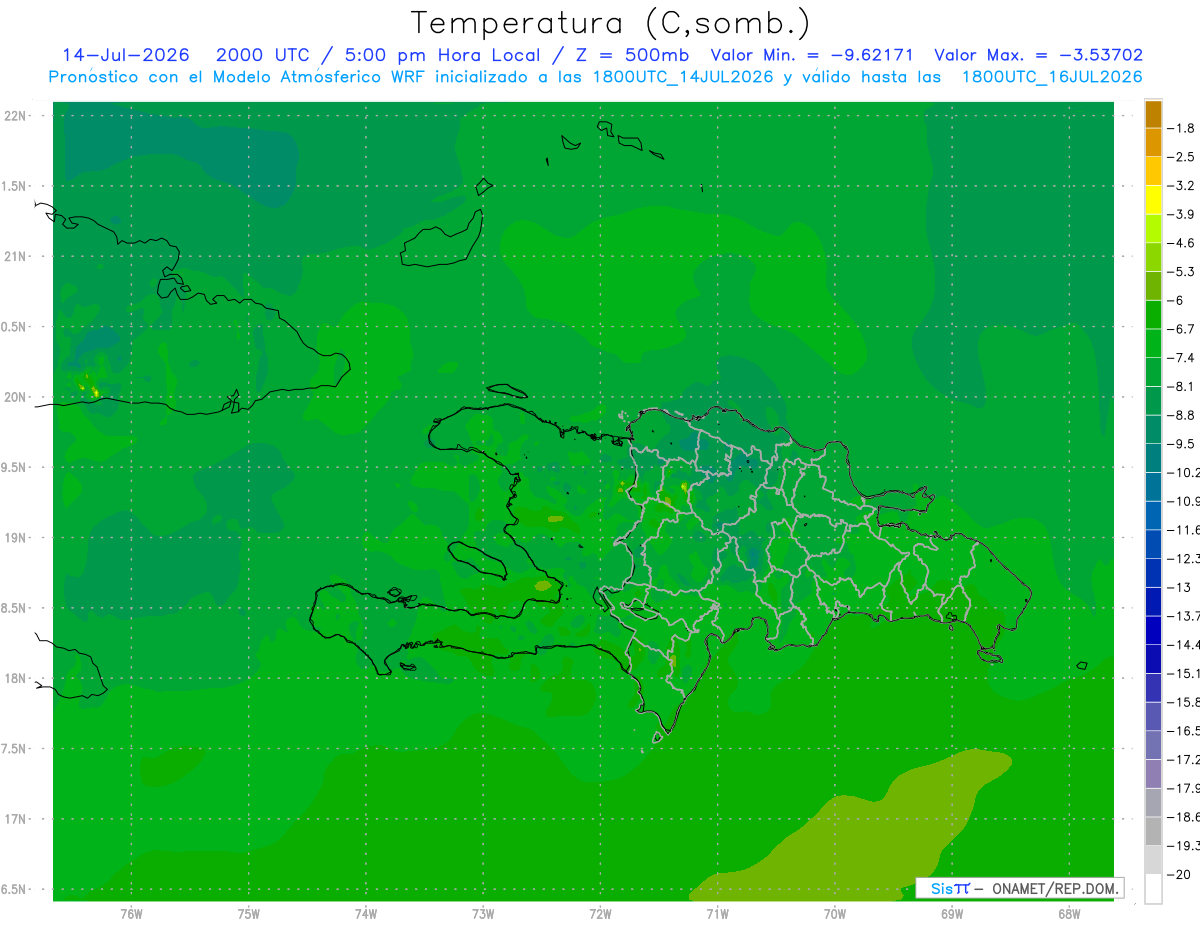Click the "76W" longitude label
Viewport: 1200px width, 927px height.
(x=131, y=914)
